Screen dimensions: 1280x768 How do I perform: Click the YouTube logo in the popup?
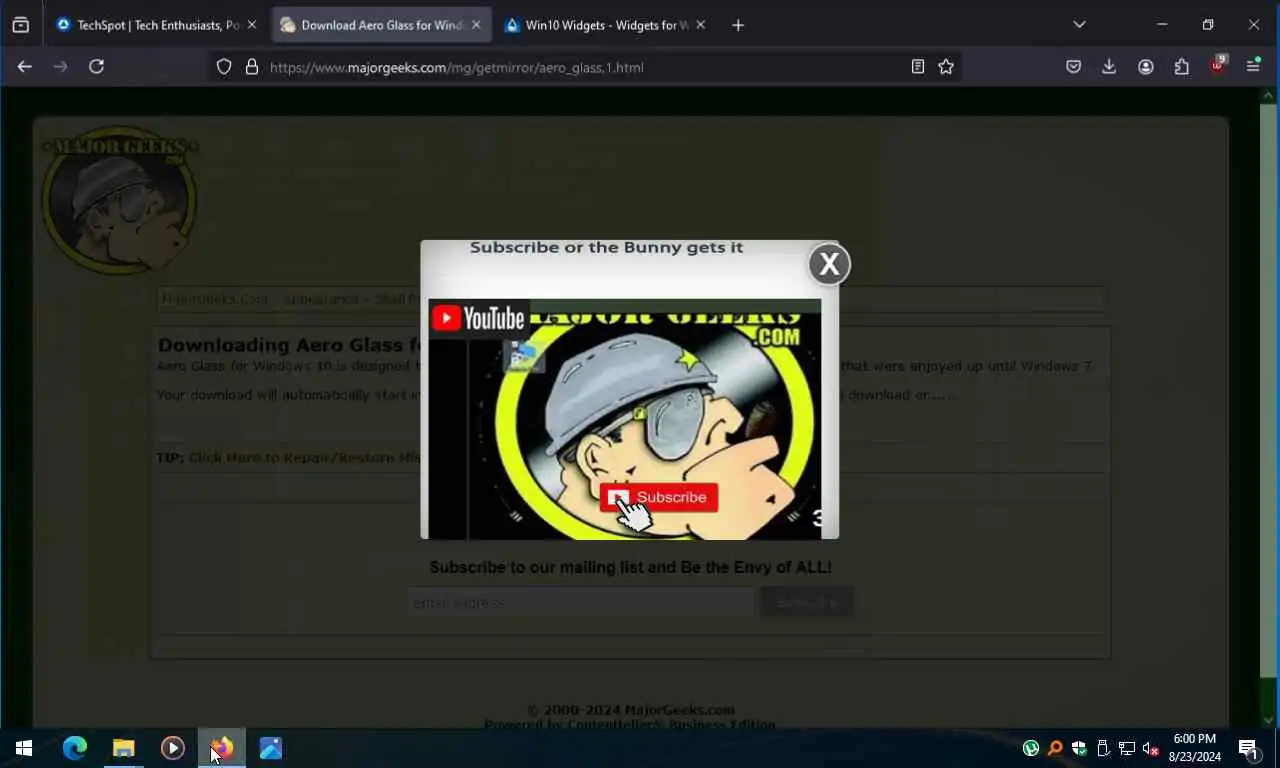pyautogui.click(x=478, y=318)
